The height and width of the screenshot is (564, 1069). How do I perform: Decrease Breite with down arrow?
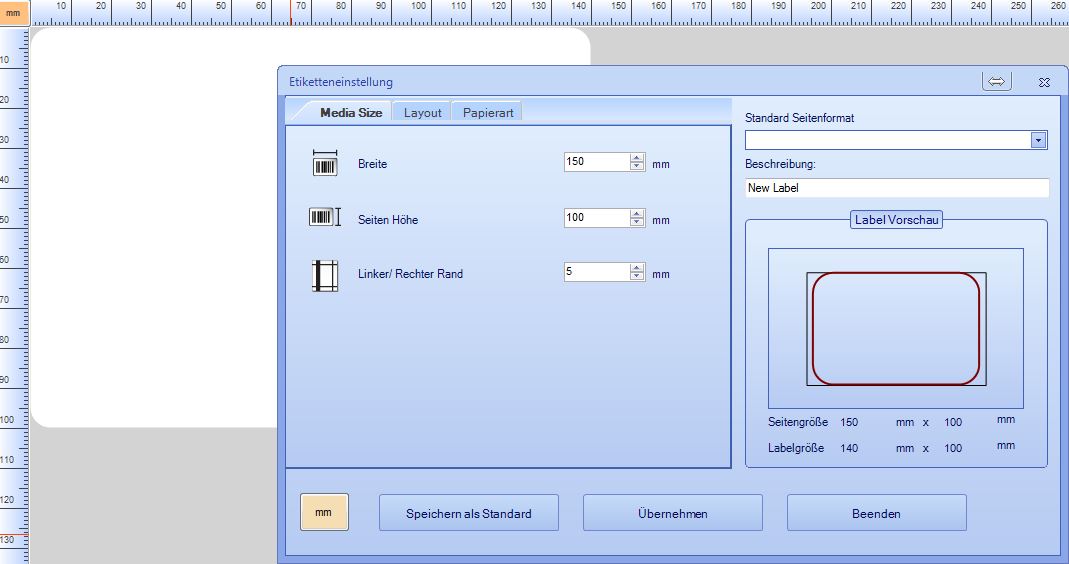(637, 166)
